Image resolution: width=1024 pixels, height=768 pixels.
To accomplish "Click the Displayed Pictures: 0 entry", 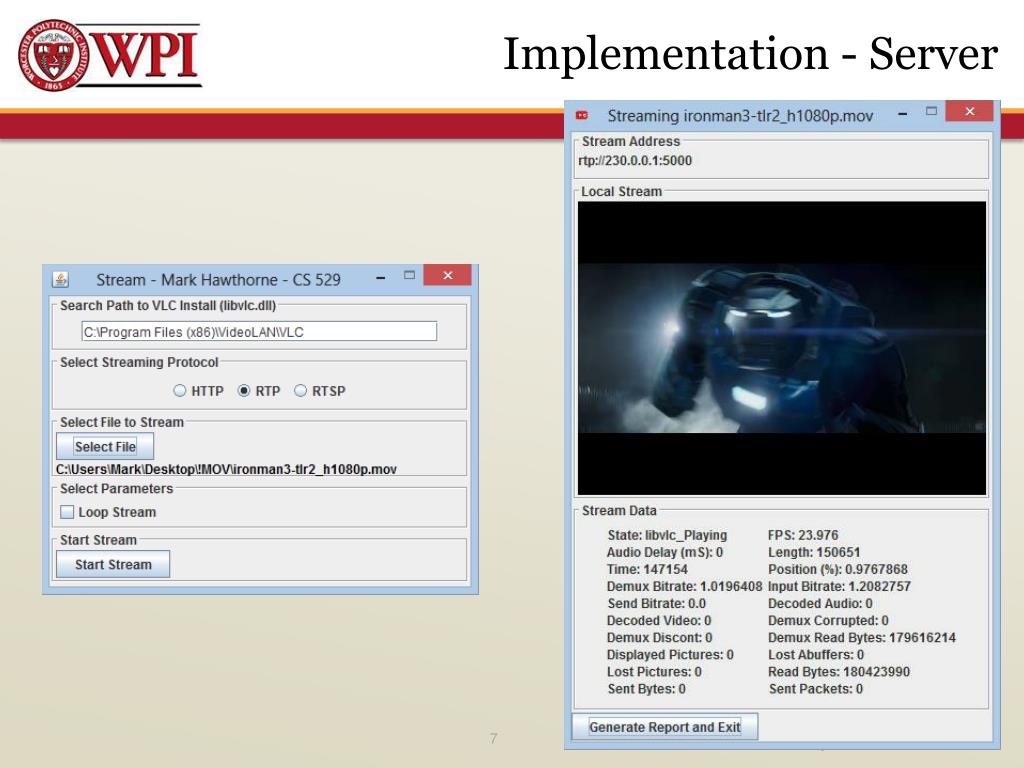I will [x=670, y=654].
